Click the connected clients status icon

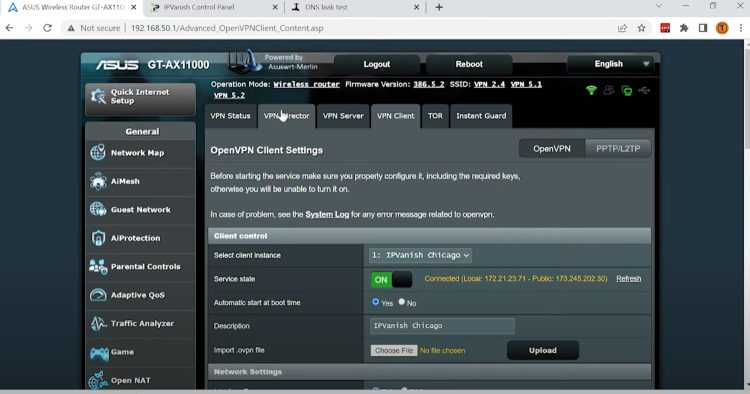click(608, 90)
